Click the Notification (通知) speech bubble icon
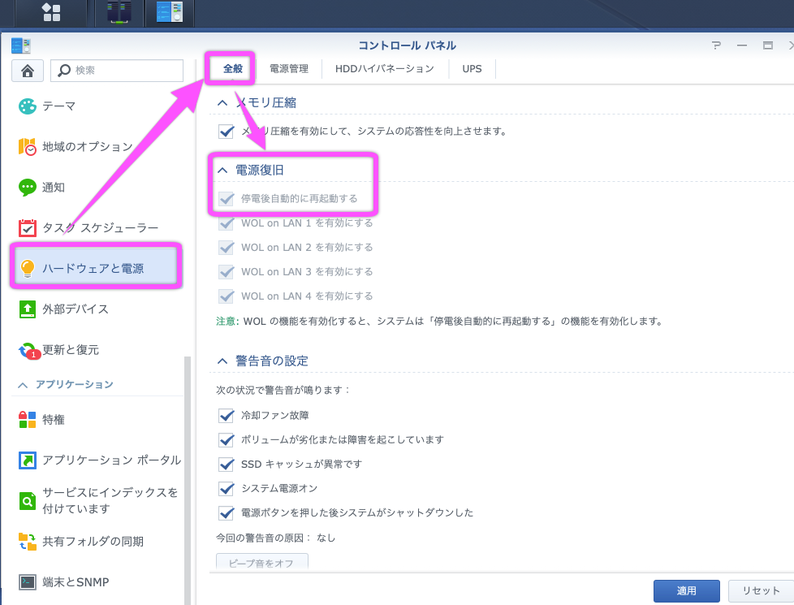794x605 pixels. point(27,187)
